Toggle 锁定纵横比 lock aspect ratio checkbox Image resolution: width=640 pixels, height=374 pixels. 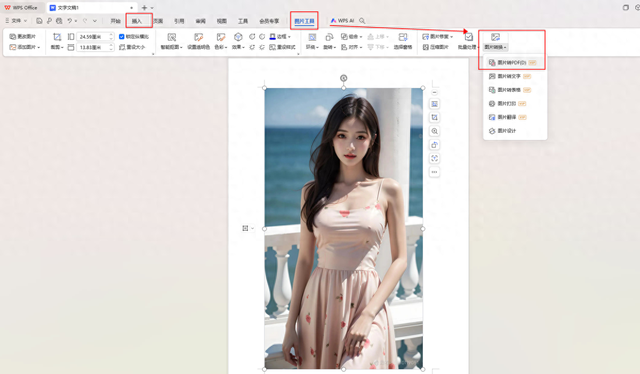pyautogui.click(x=122, y=37)
